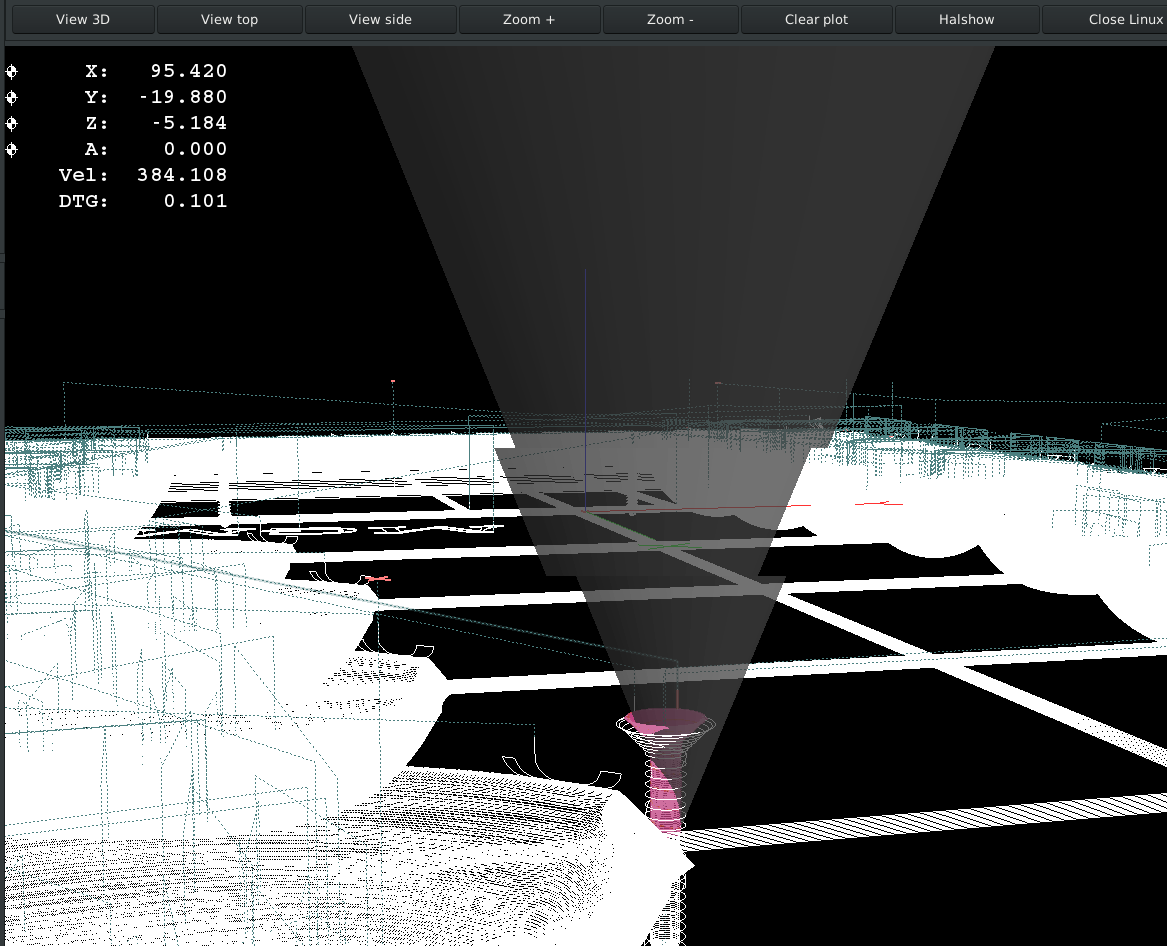This screenshot has height=946, width=1167.
Task: Click the Y position value -19.880
Action: [x=182, y=97]
